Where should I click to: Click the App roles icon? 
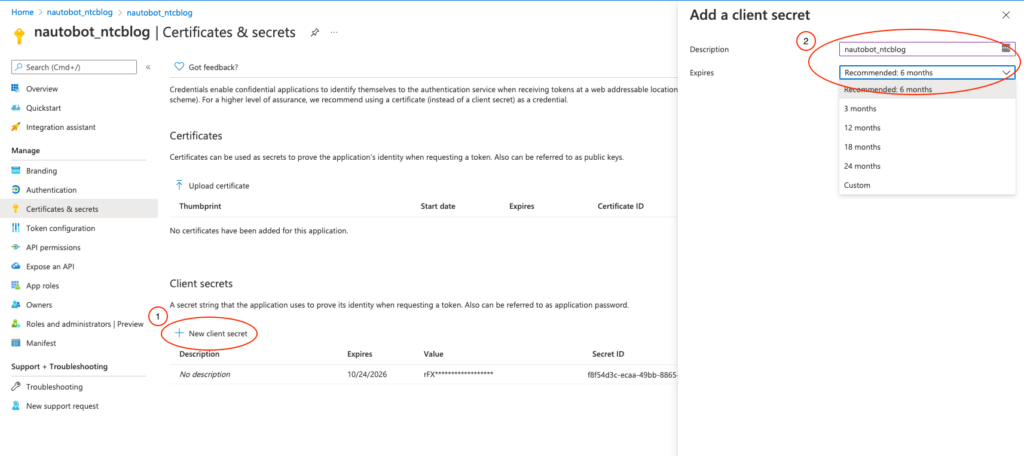pos(16,285)
